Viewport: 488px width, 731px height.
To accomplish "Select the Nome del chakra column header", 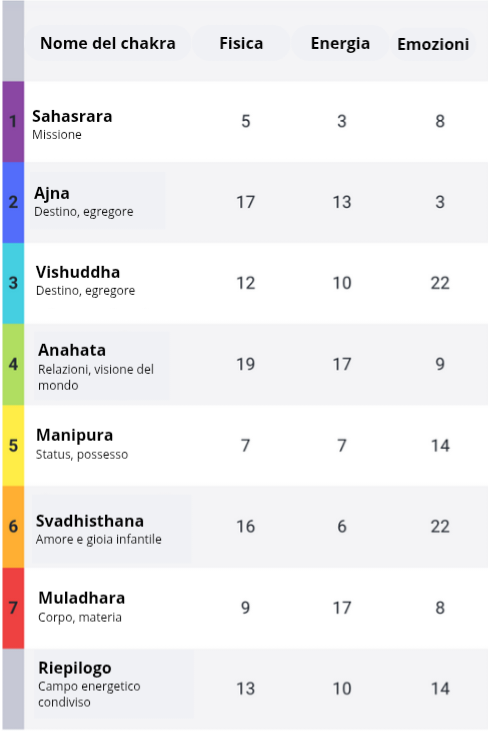I will point(108,43).
